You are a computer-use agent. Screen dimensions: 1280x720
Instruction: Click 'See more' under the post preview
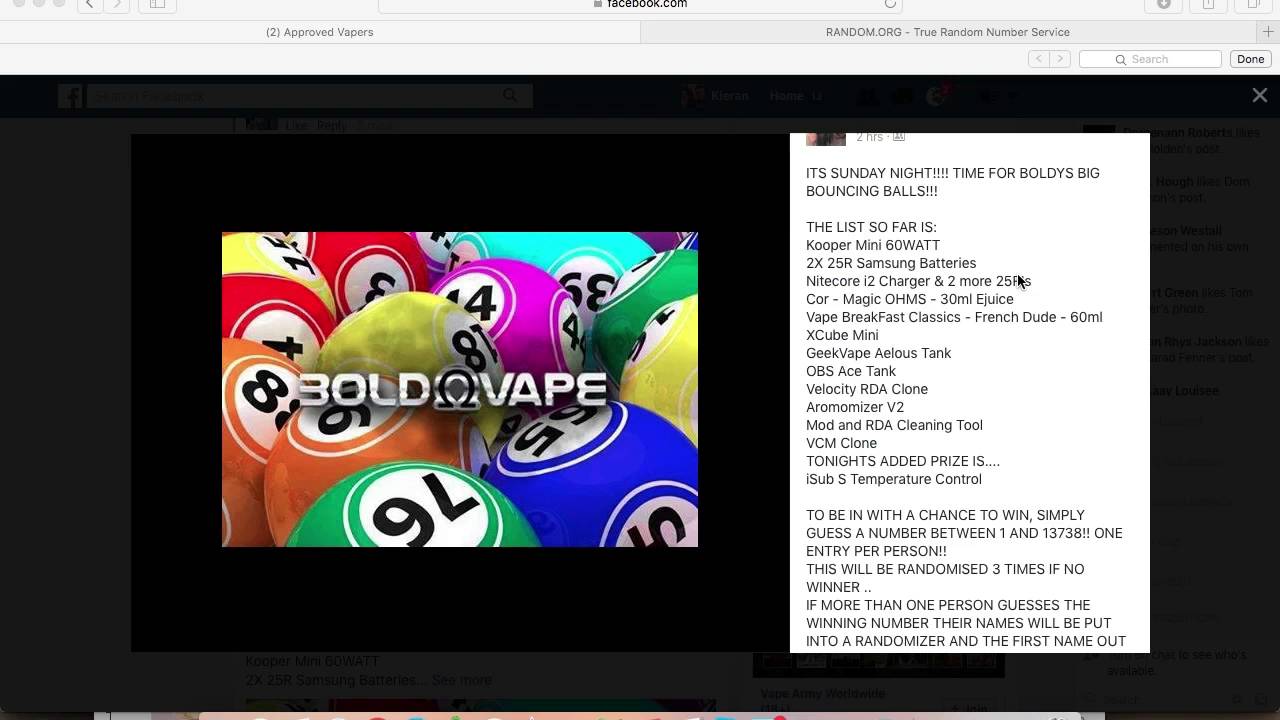[461, 680]
